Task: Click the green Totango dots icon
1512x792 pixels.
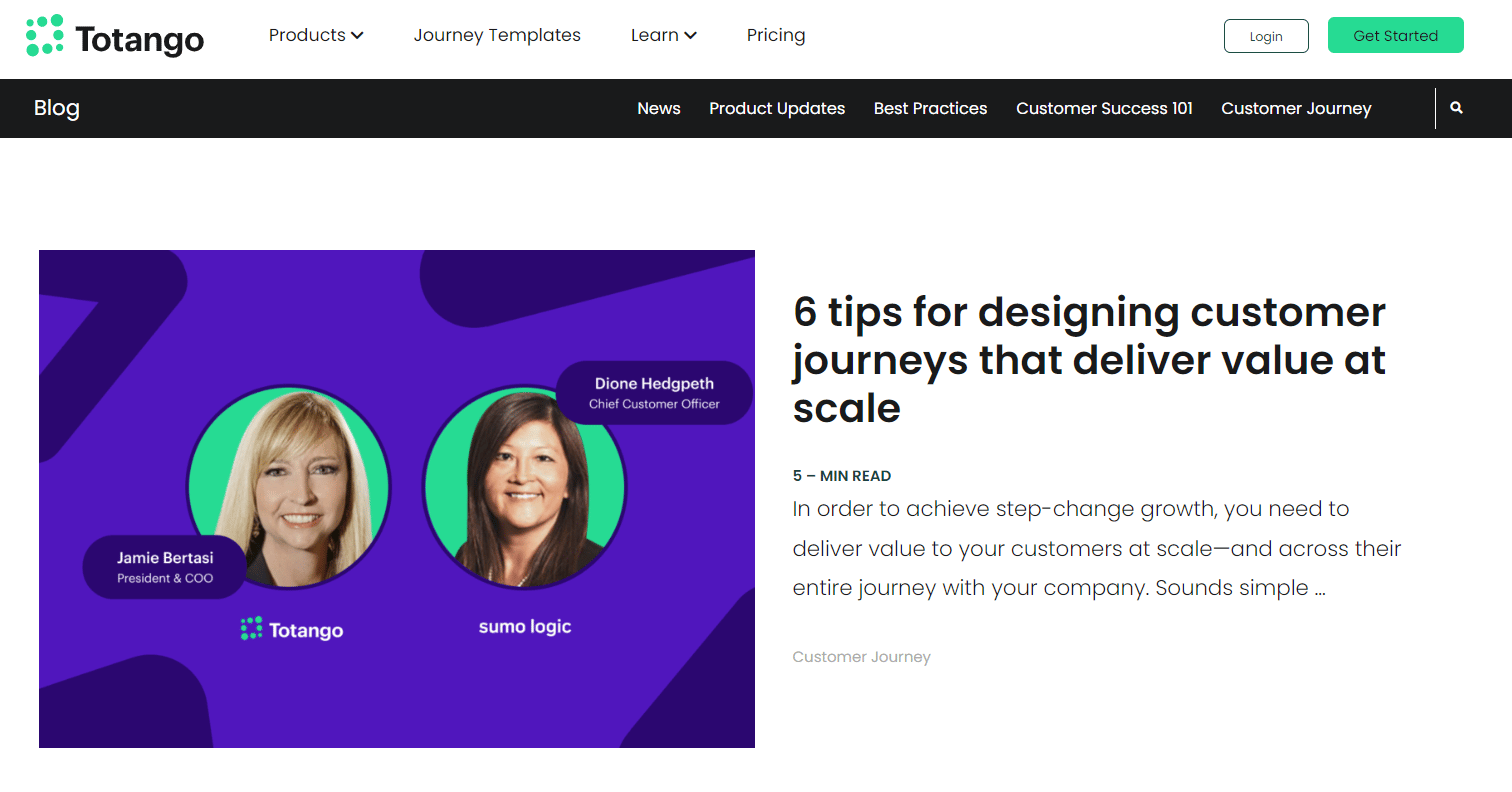Action: coord(44,36)
